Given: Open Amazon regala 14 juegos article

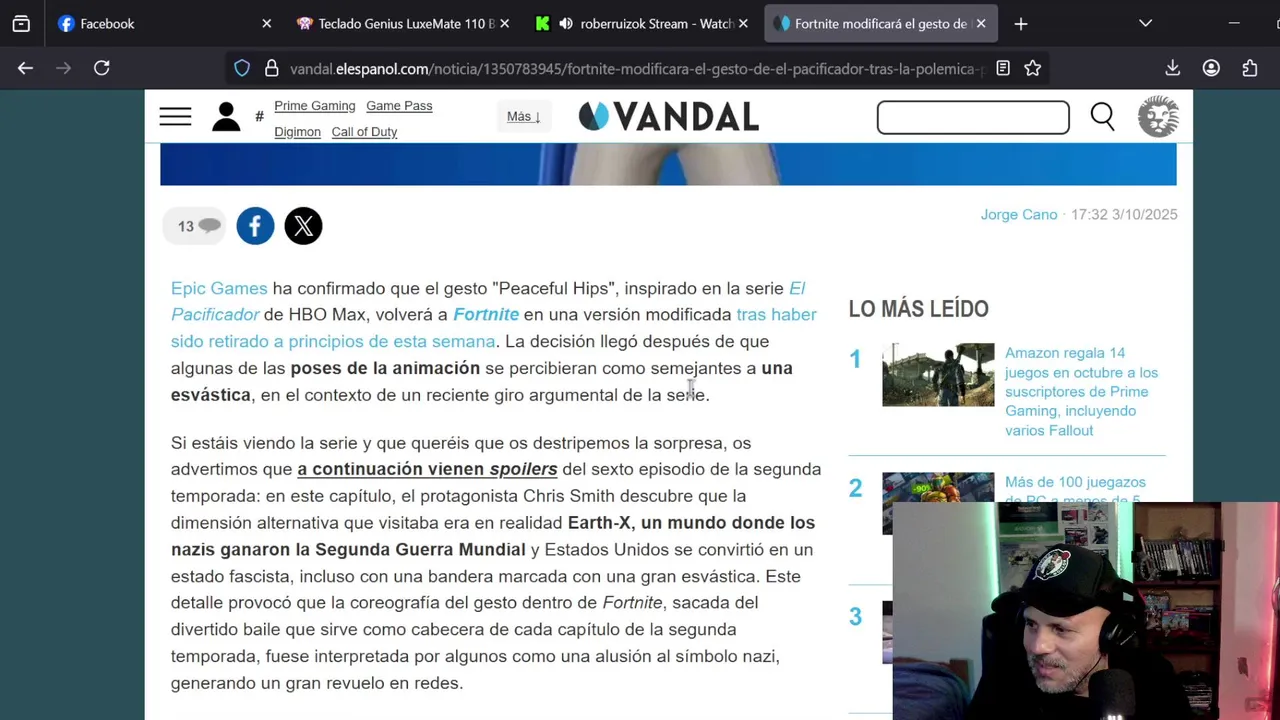Looking at the screenshot, I should coord(1081,391).
